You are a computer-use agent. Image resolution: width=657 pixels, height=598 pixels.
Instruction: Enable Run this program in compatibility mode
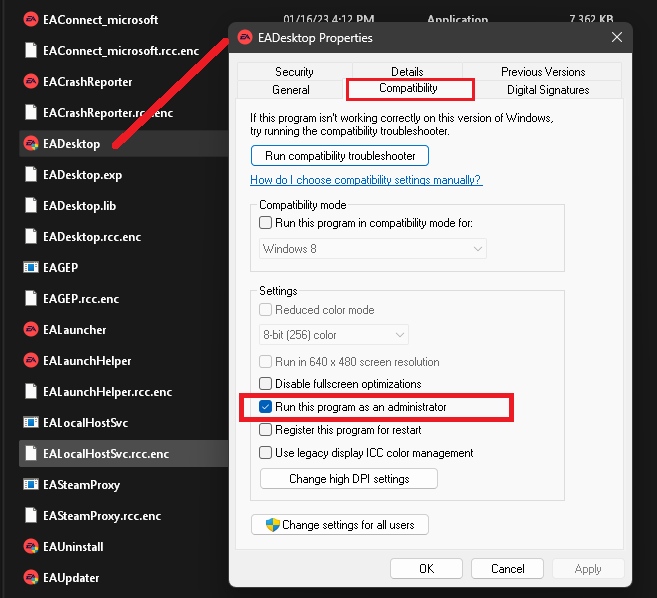point(265,223)
